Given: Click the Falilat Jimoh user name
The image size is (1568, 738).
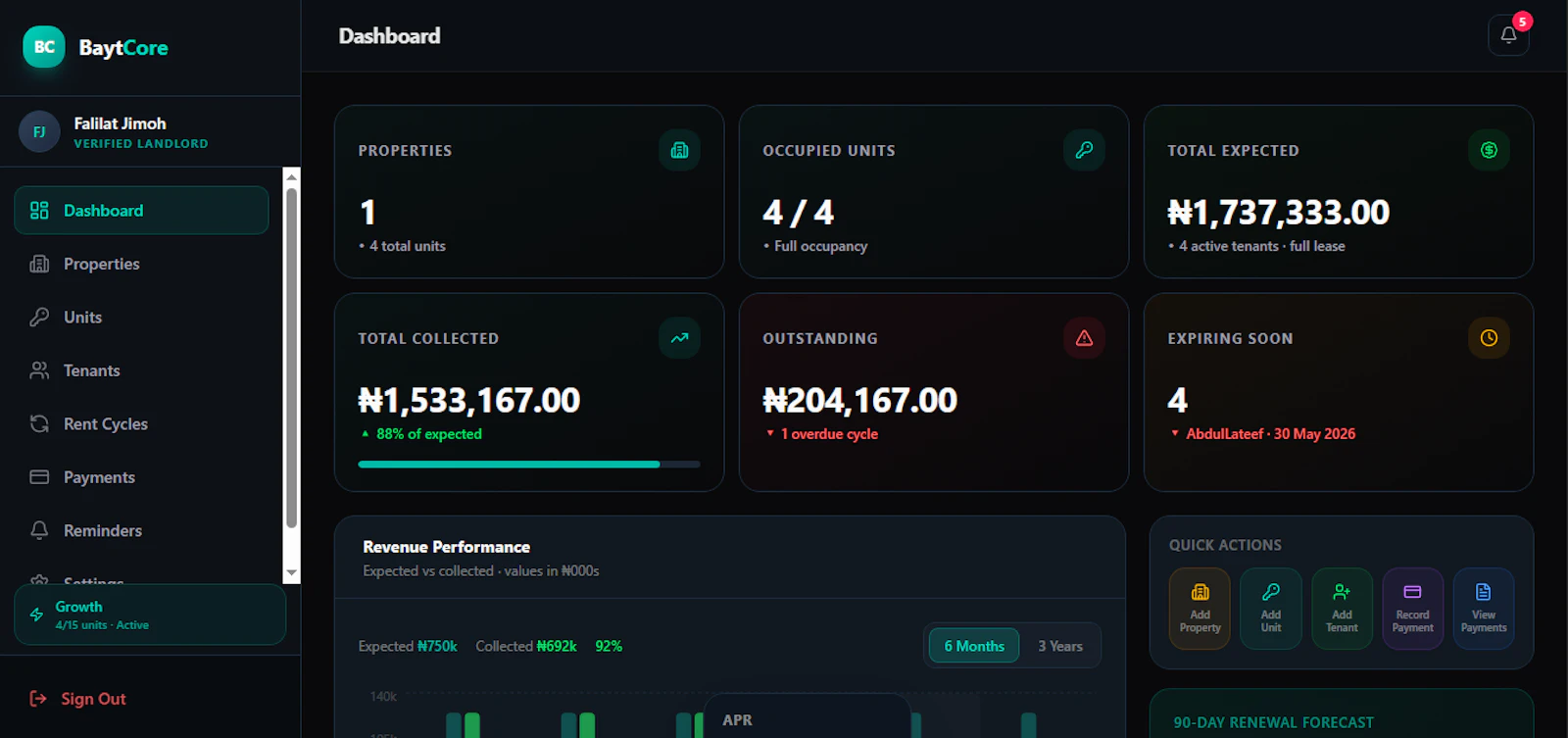Looking at the screenshot, I should pos(121,123).
